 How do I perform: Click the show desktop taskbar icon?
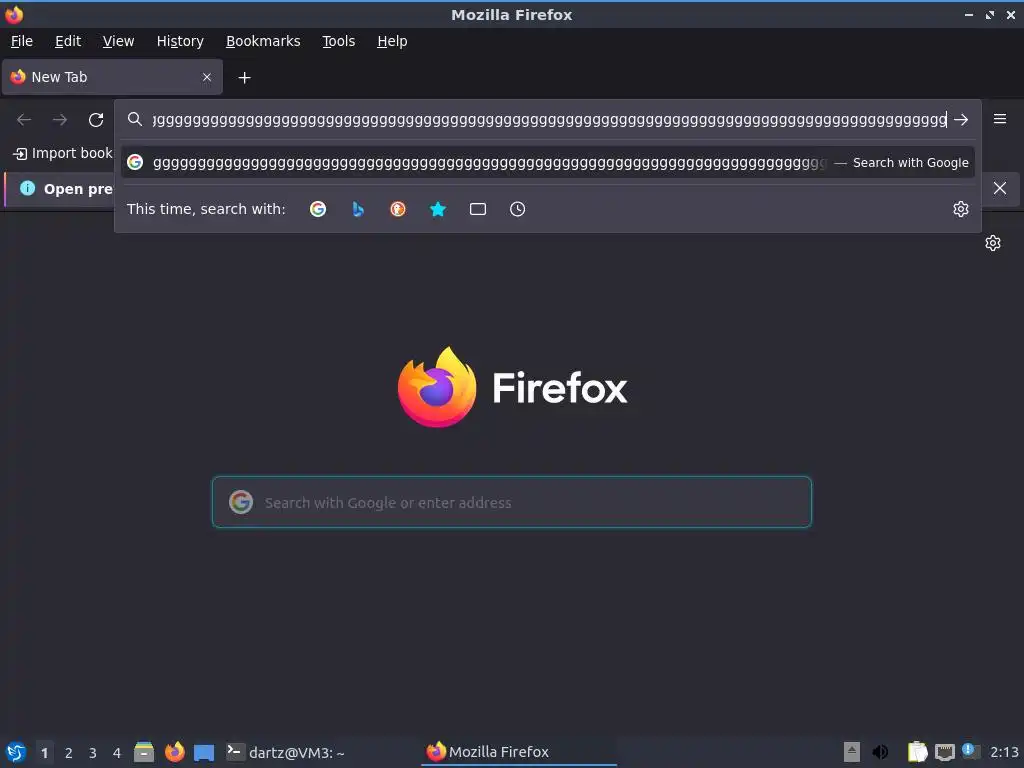click(204, 752)
